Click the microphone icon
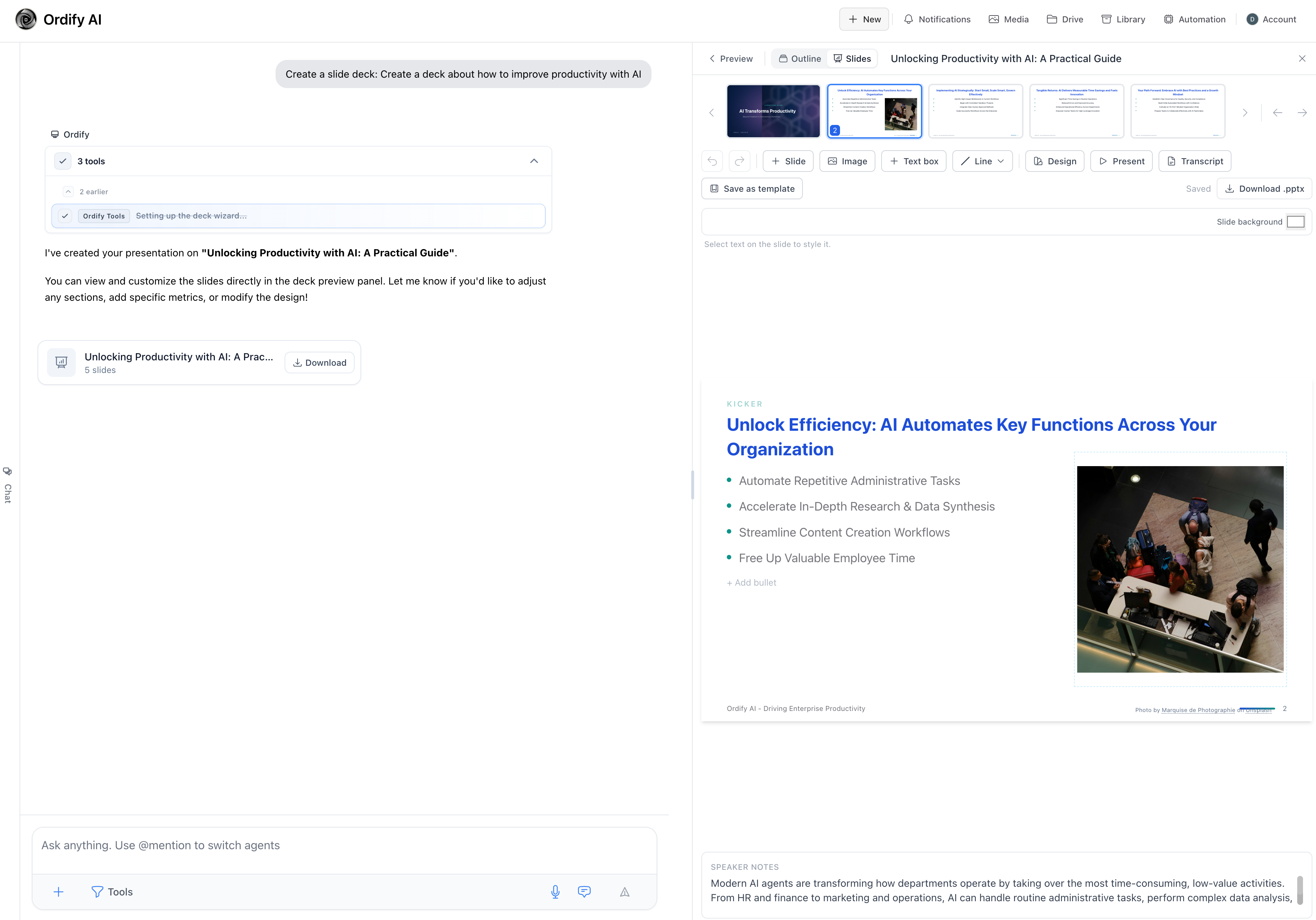 click(555, 892)
